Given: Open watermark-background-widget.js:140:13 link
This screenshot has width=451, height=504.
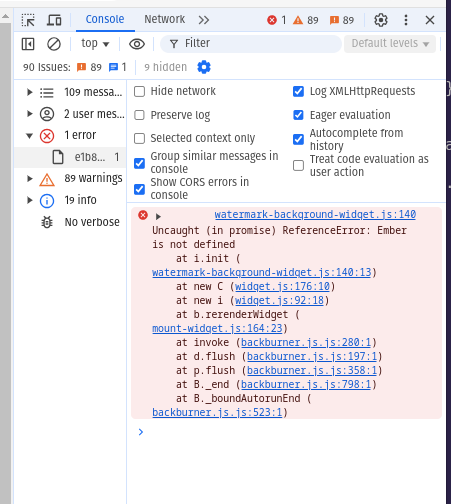Looking at the screenshot, I should (262, 272).
